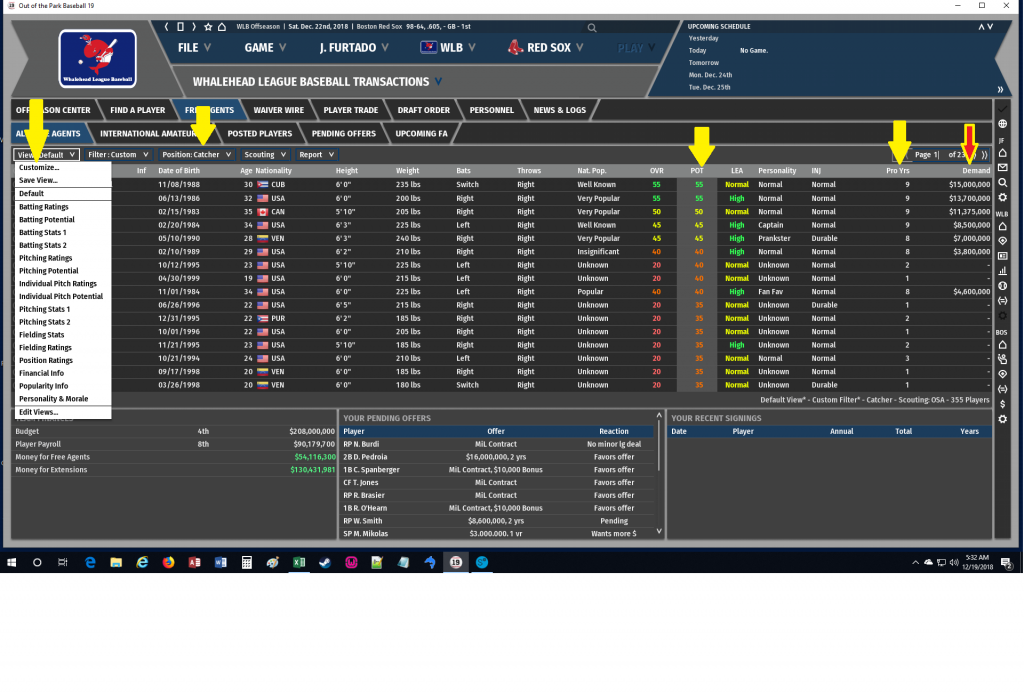
Task: Sort by the Date of Birth column header
Action: (x=179, y=171)
